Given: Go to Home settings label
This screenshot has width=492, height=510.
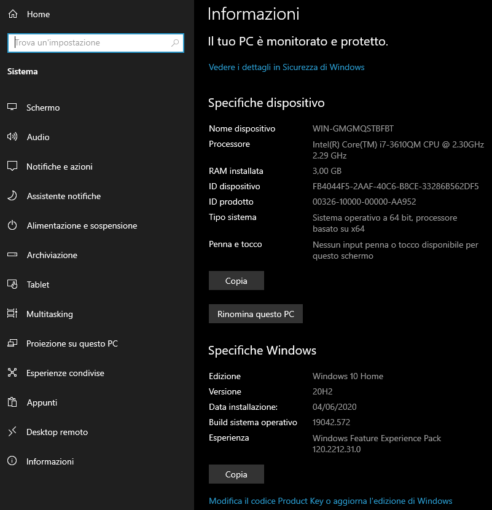Looking at the screenshot, I should (x=38, y=14).
